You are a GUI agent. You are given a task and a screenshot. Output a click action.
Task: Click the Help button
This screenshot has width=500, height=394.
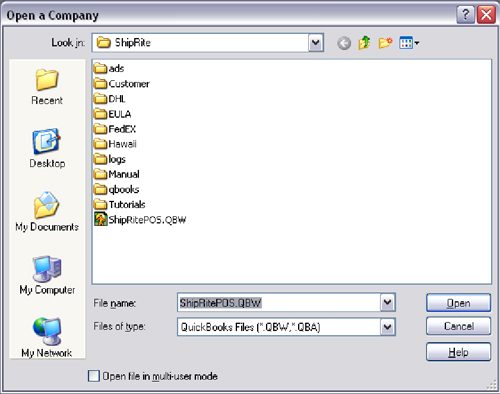coord(458,352)
